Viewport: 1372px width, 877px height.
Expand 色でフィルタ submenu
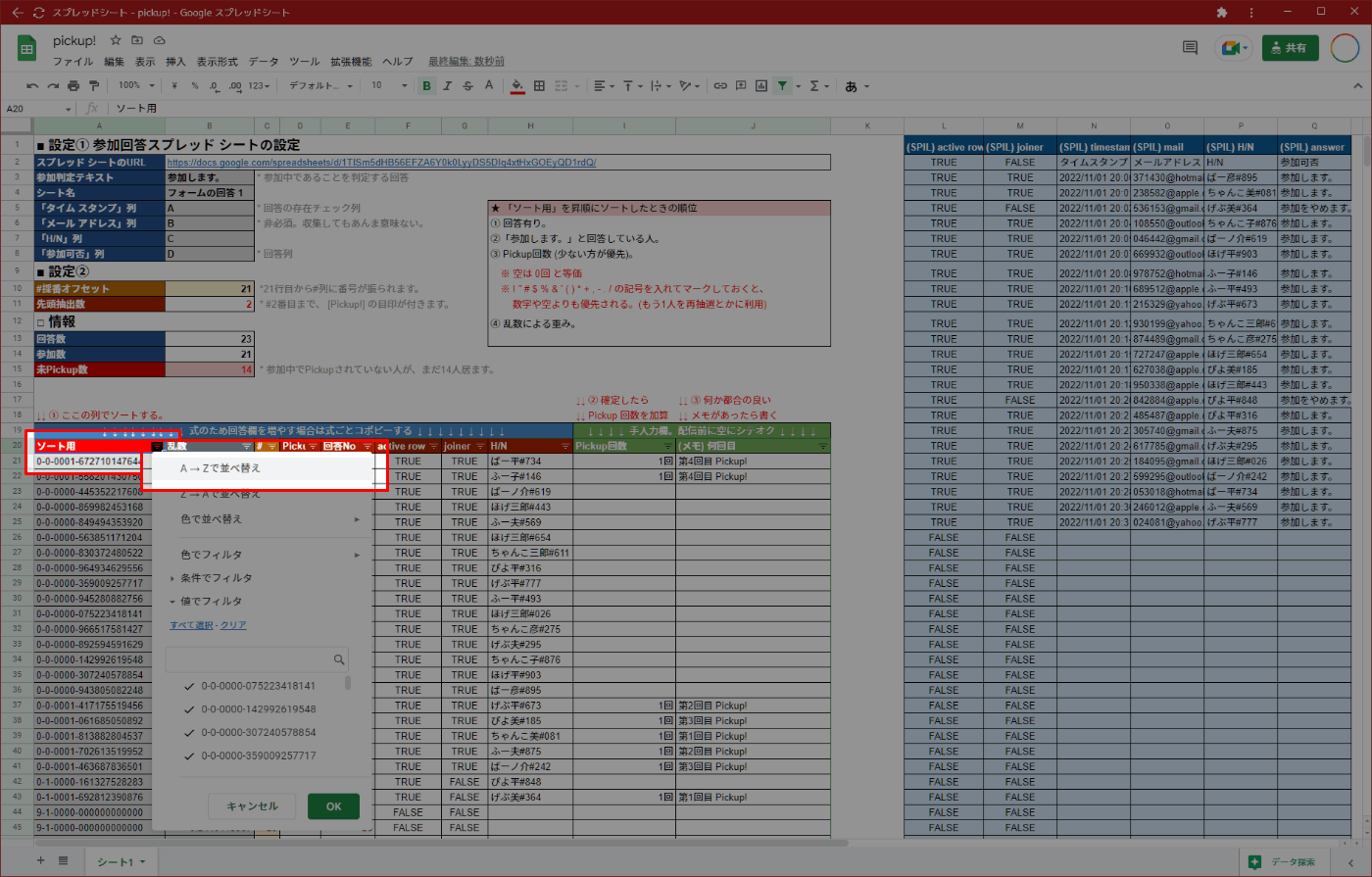point(263,555)
